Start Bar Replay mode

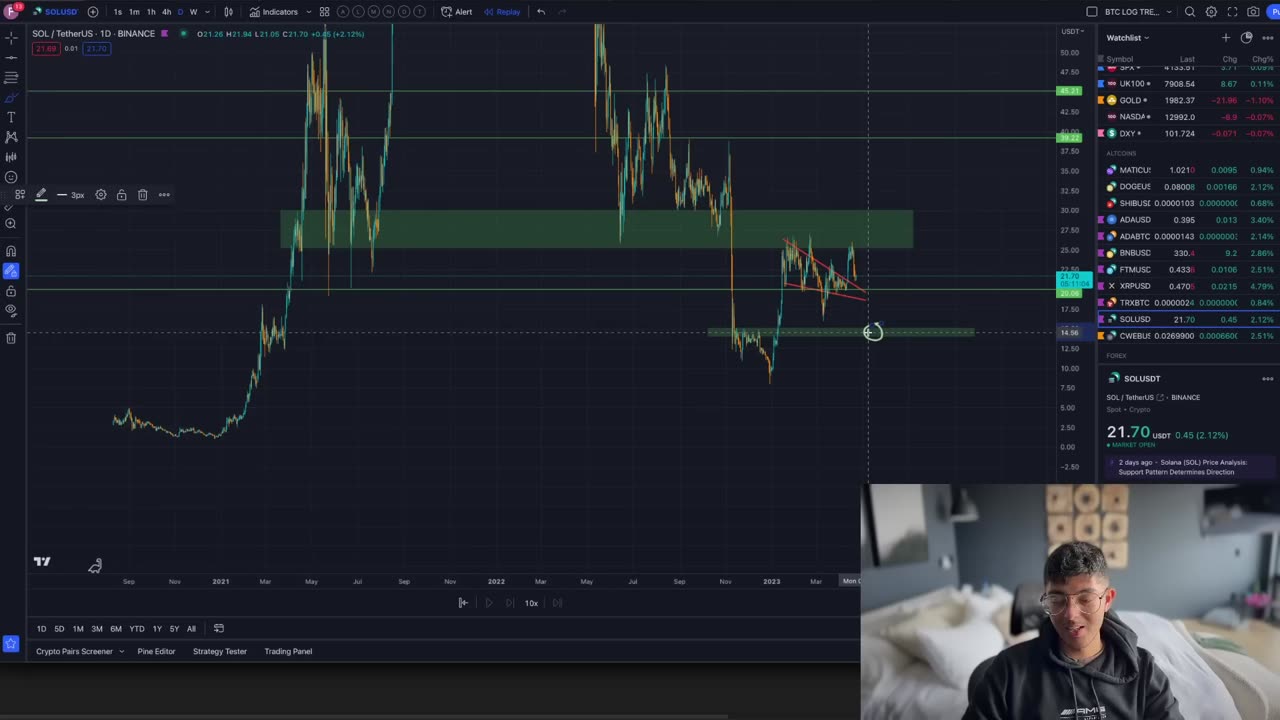click(x=502, y=12)
